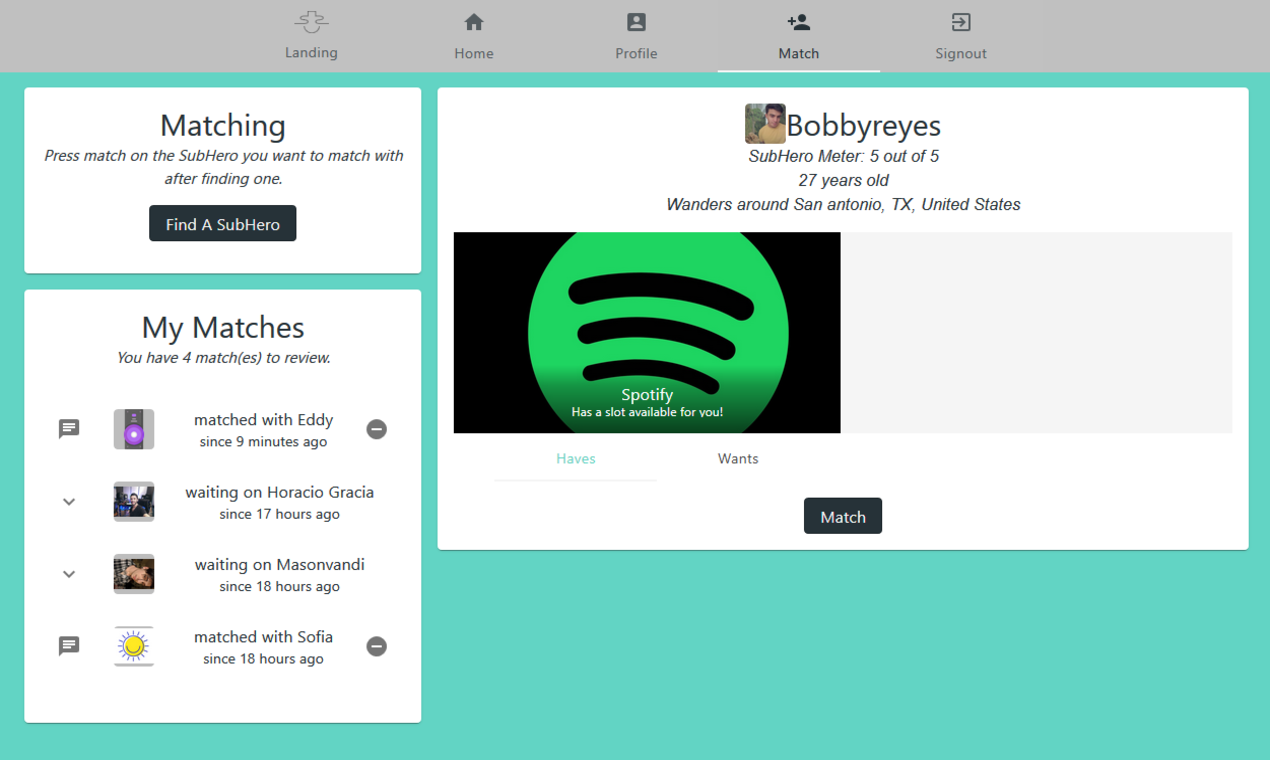This screenshot has height=760, width=1270.
Task: Click the Signout tab label
Action: (961, 54)
